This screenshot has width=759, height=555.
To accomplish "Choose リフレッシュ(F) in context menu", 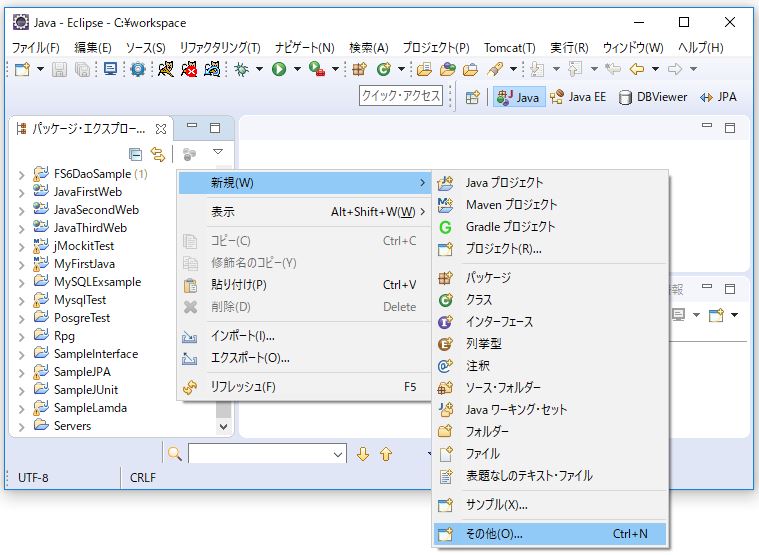I will [x=304, y=387].
